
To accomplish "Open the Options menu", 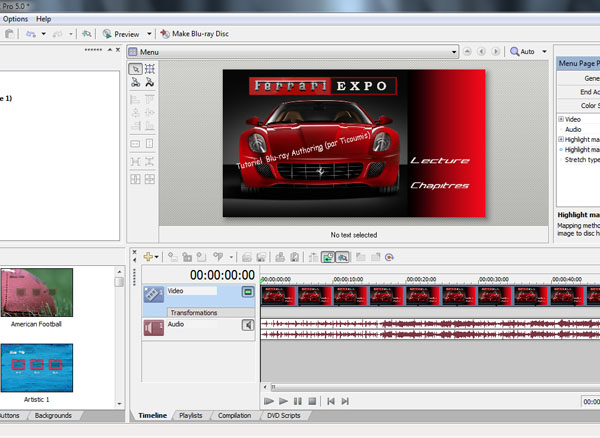I will pyautogui.click(x=14, y=19).
